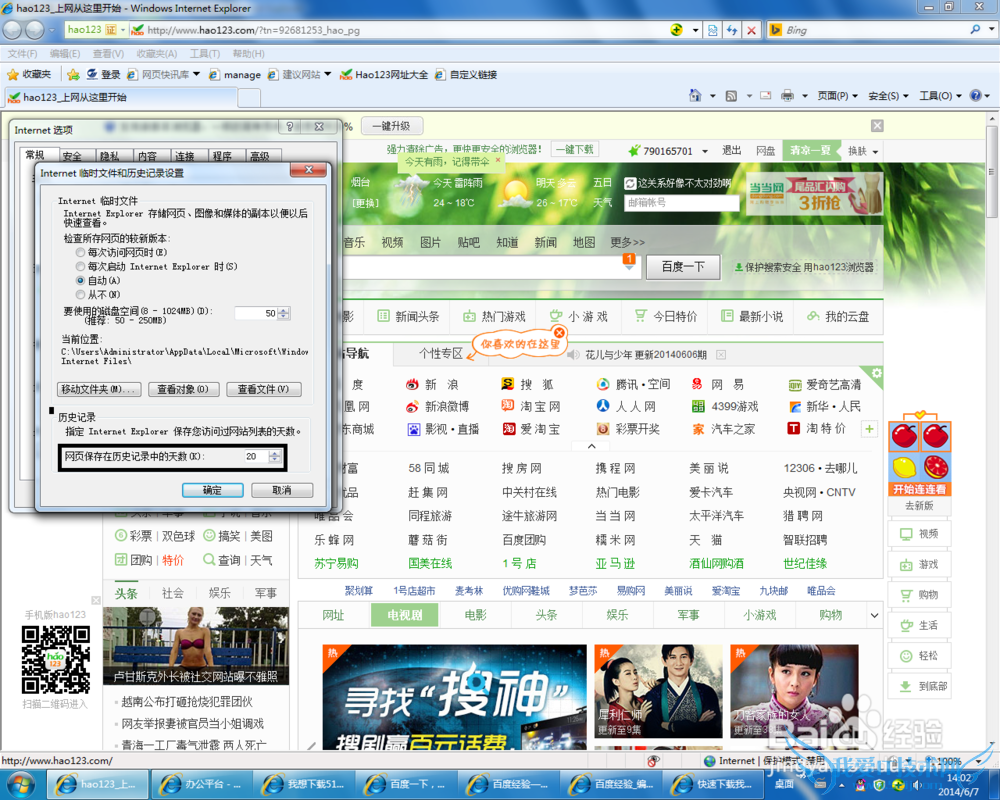Collapse the site list with the up chevron
The width and height of the screenshot is (1000, 800).
coord(592,446)
